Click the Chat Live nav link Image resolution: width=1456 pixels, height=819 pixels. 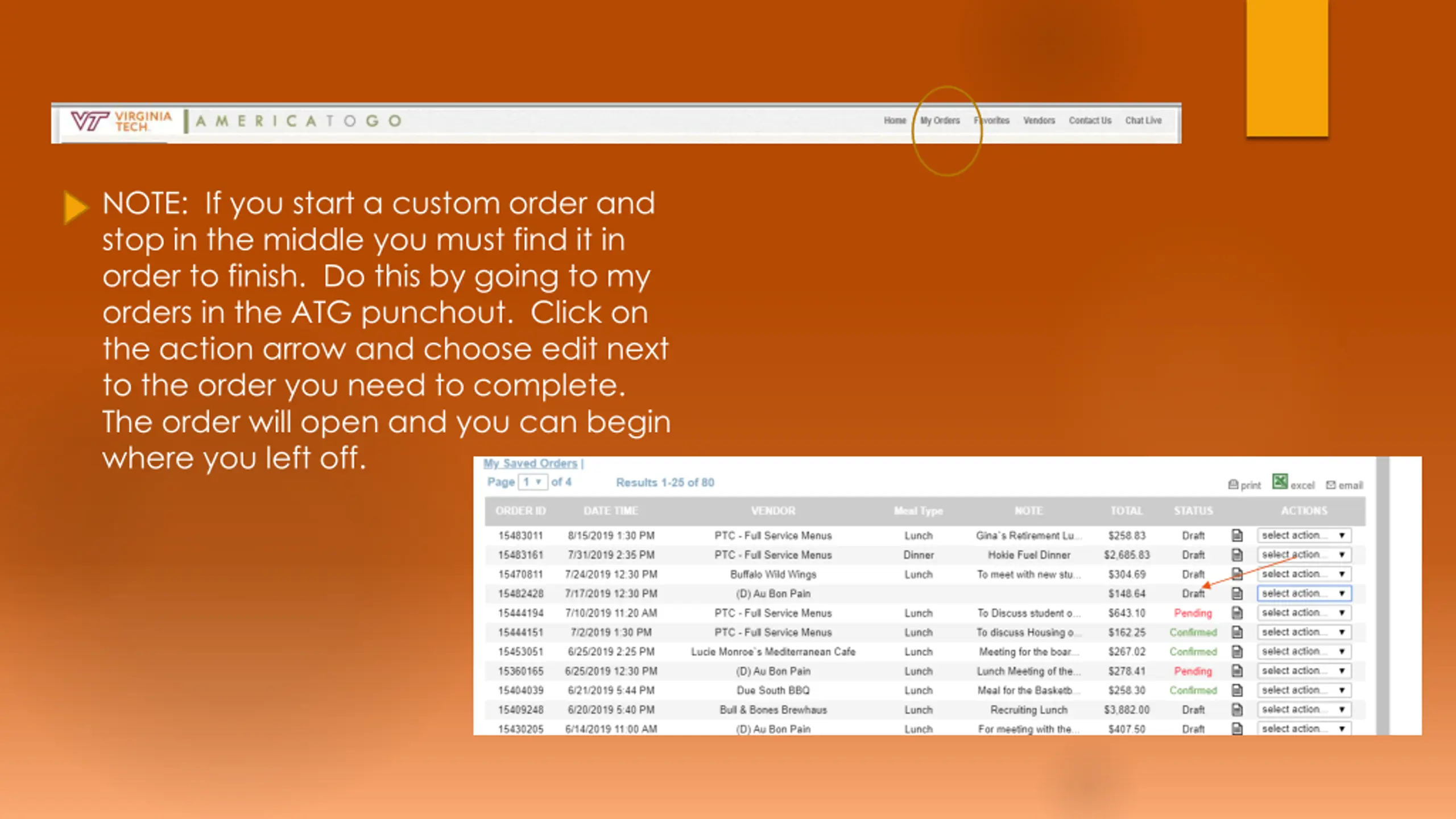coord(1143,121)
